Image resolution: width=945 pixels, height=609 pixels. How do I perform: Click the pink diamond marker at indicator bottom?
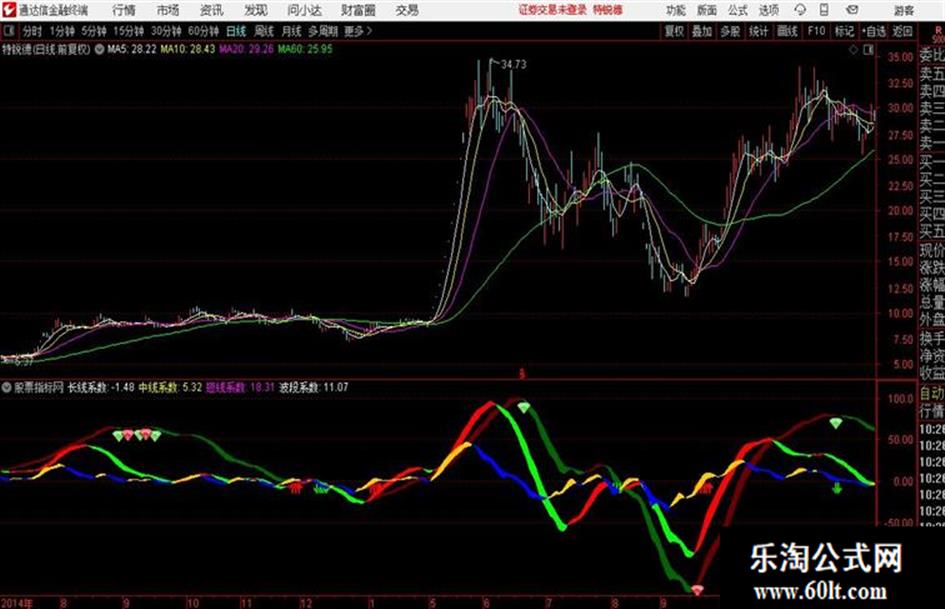pos(697,590)
